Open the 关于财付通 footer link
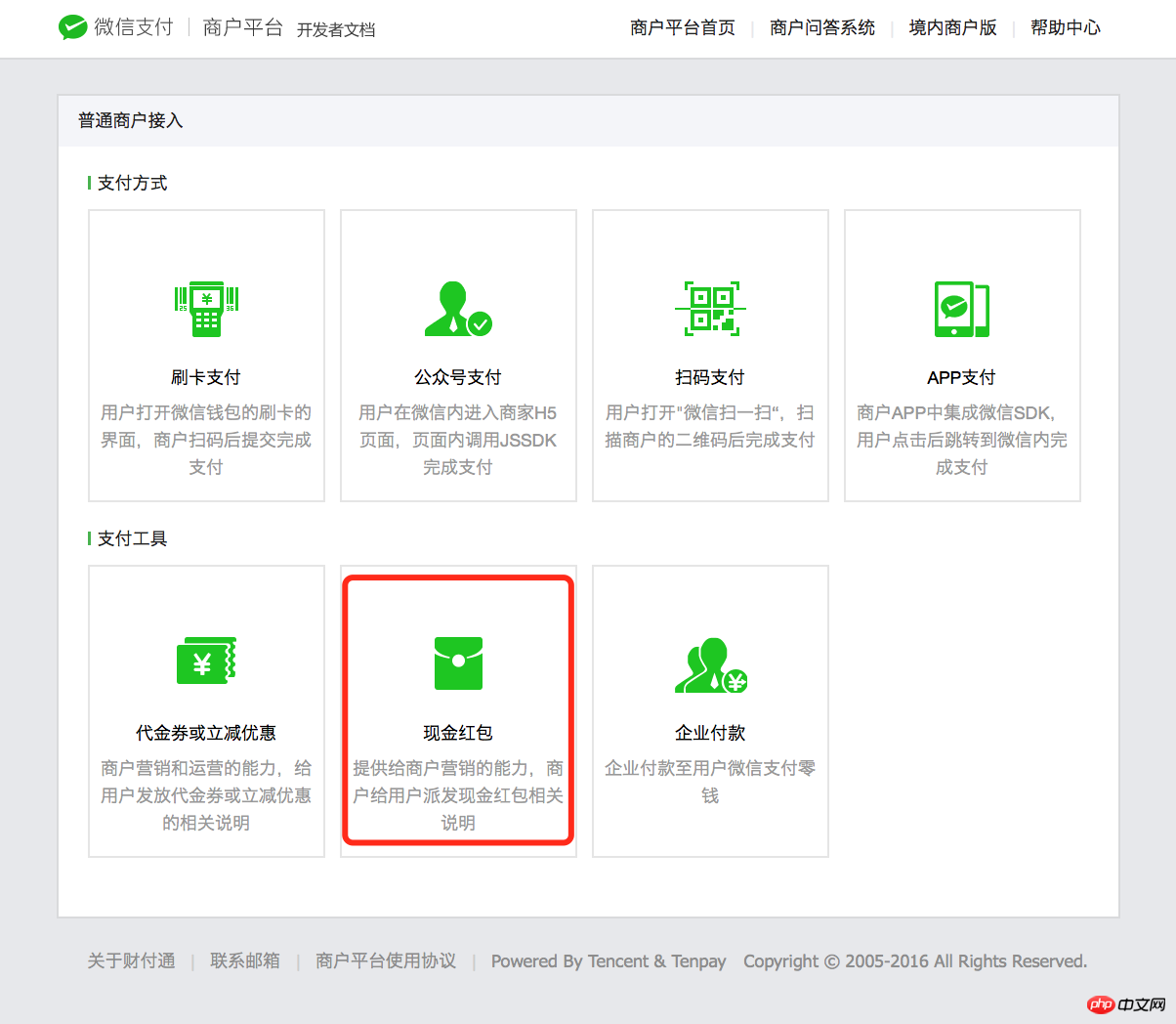The width and height of the screenshot is (1176, 1024). coord(132,960)
